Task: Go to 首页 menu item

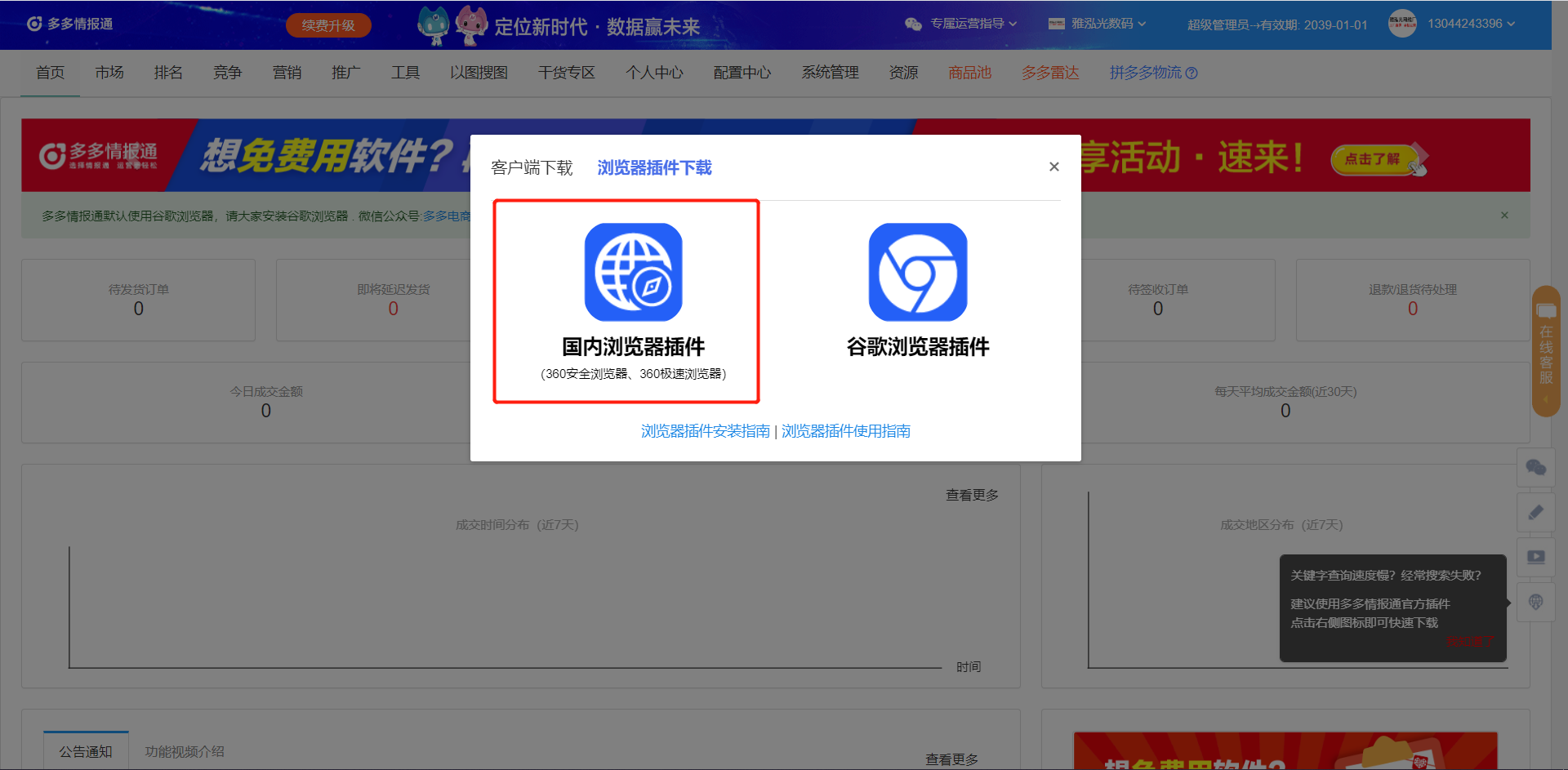Action: [x=50, y=73]
